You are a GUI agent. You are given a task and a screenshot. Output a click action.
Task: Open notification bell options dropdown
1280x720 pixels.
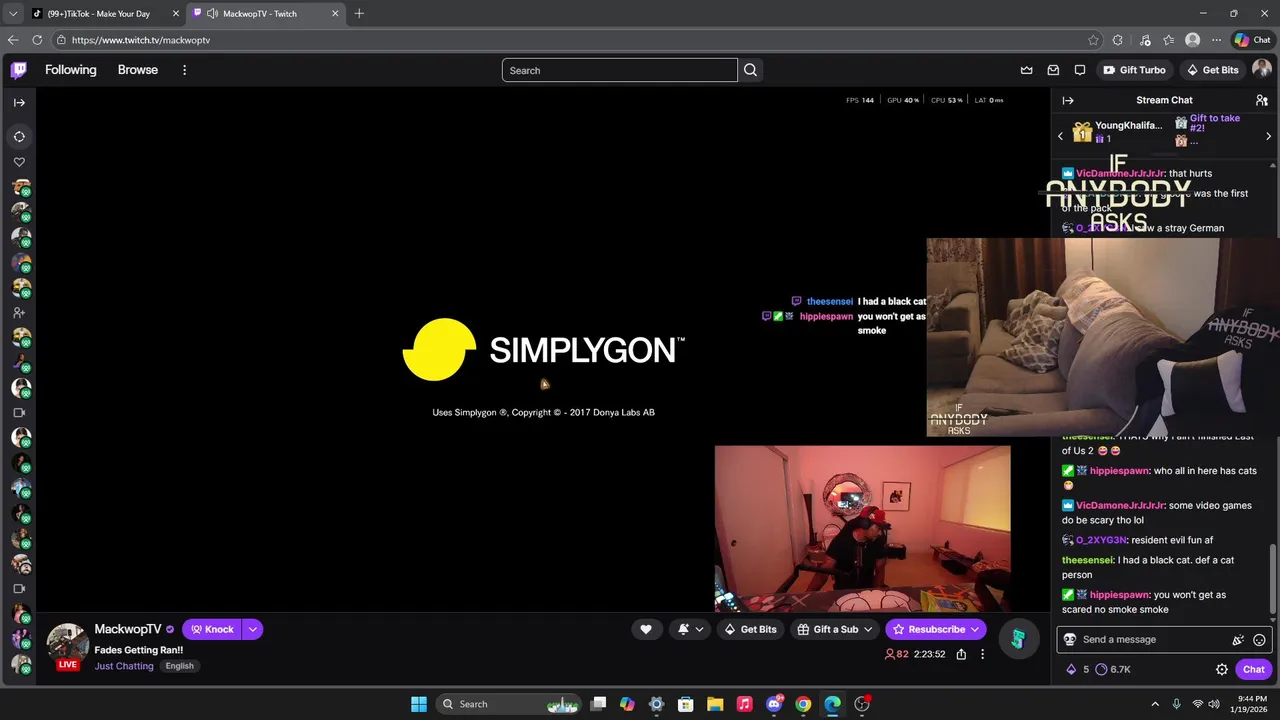[x=690, y=629]
